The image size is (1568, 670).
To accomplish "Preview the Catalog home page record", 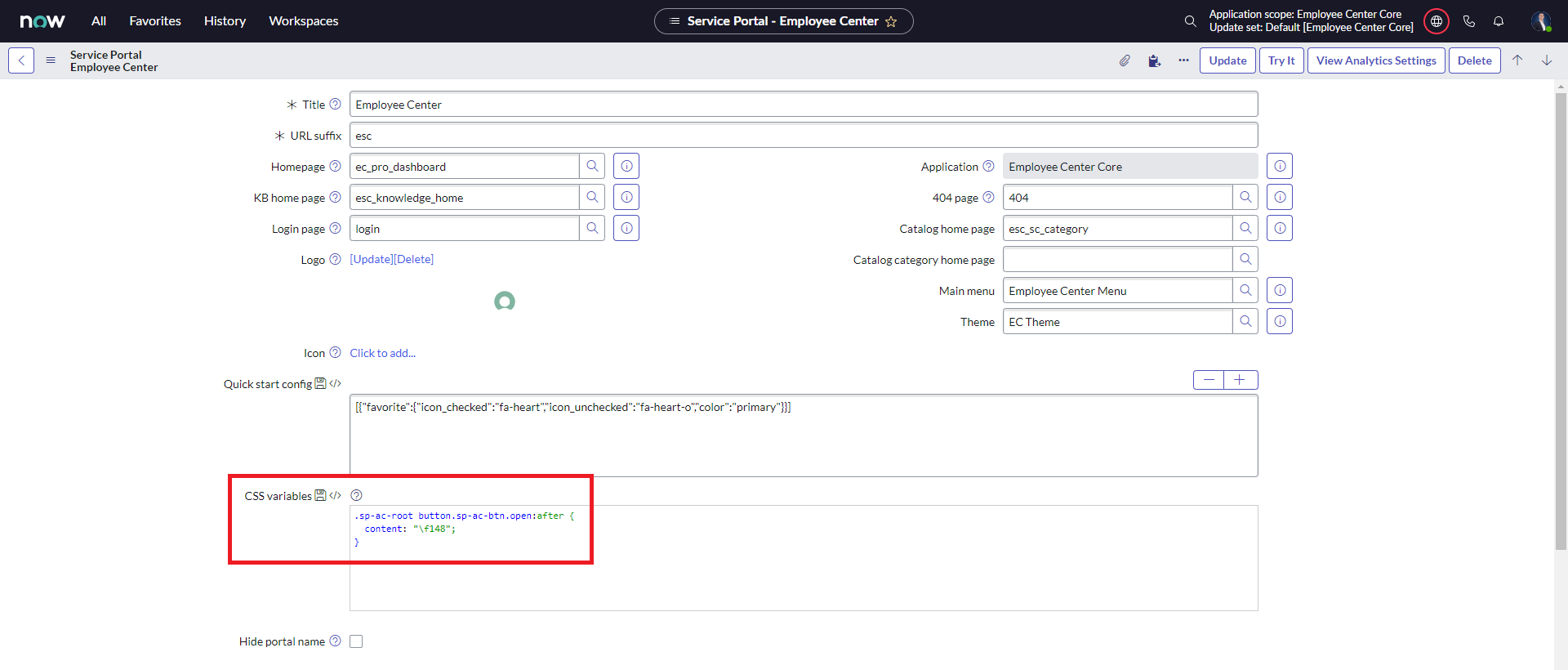I will 1280,229.
